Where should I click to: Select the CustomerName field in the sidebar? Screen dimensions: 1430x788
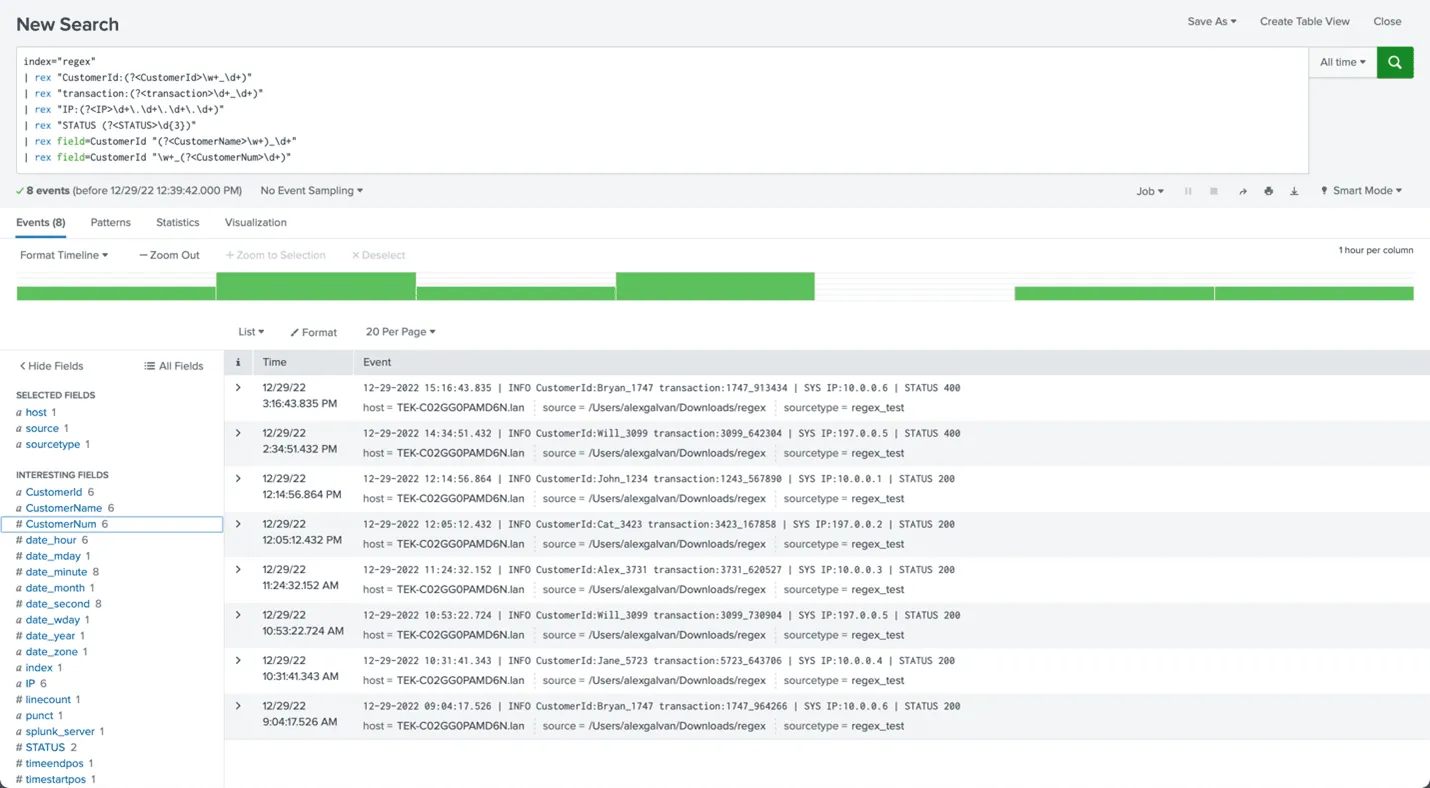(x=63, y=508)
